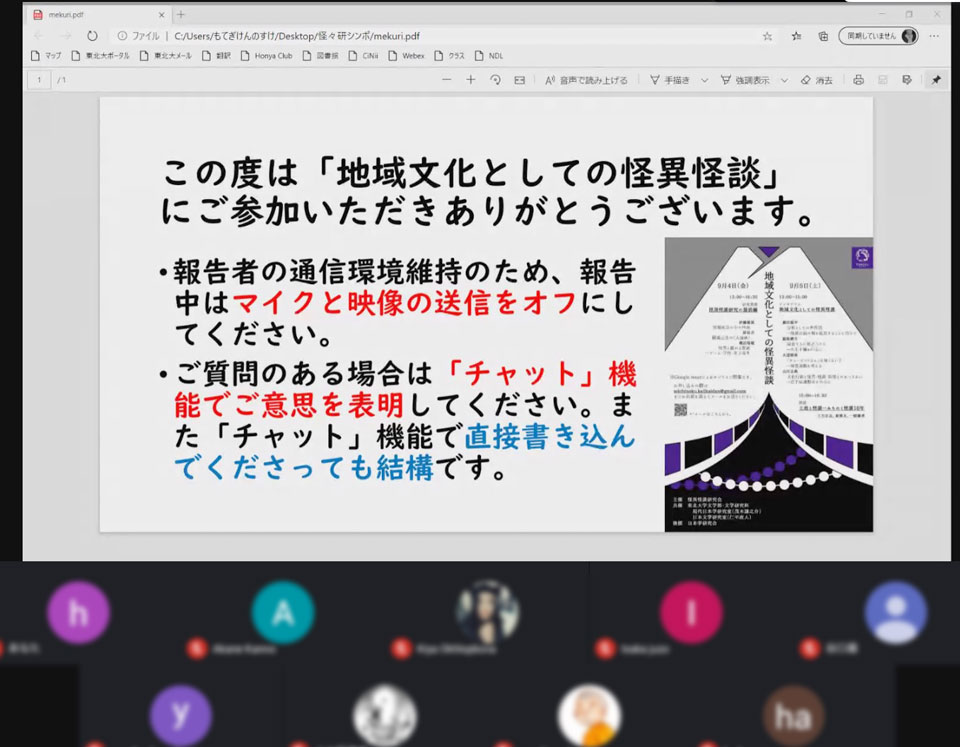Expand the 手描き draw options dropdown
Image resolution: width=960 pixels, height=747 pixels.
[x=705, y=80]
